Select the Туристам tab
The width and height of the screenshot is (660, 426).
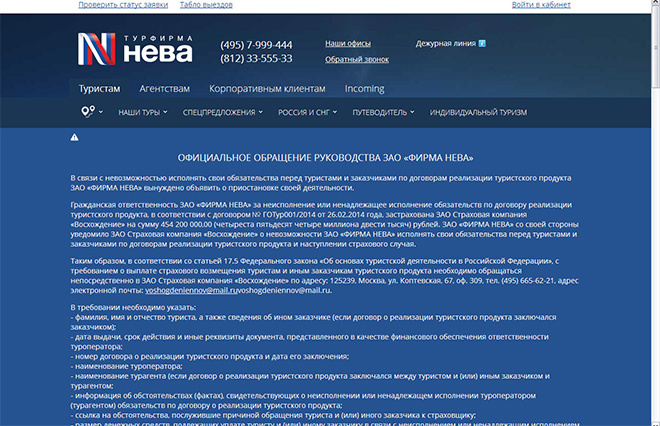point(99,89)
